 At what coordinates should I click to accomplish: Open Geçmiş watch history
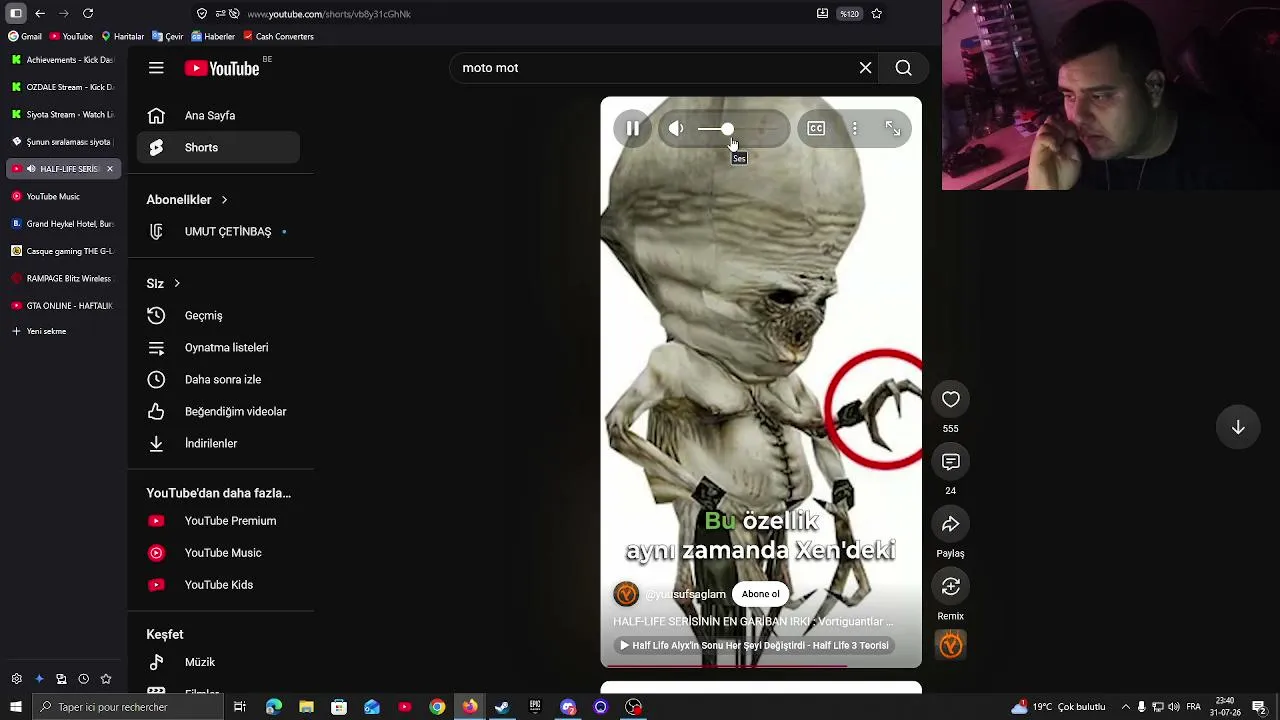(x=218, y=316)
